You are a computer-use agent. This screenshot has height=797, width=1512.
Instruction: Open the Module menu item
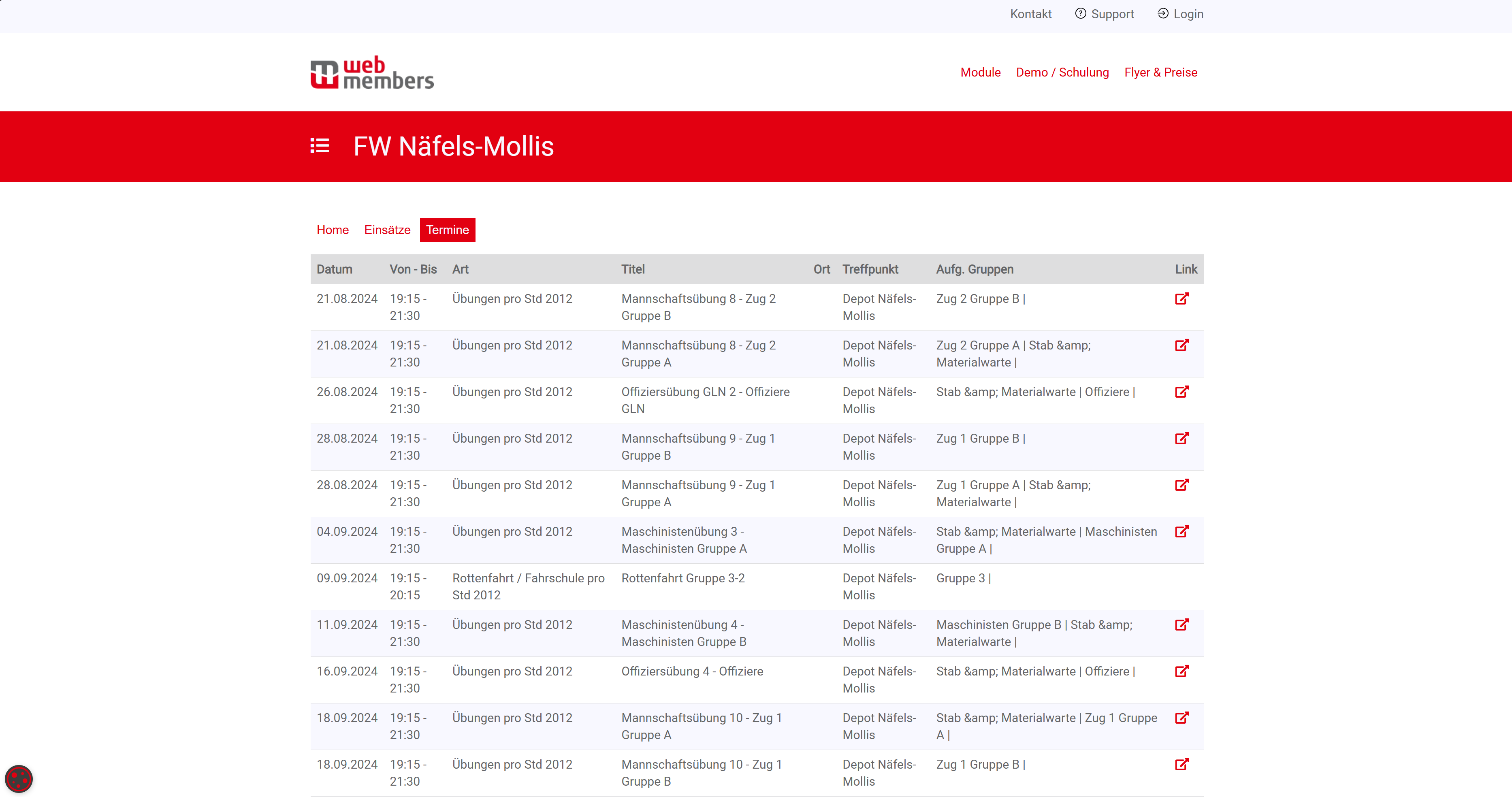(x=980, y=72)
